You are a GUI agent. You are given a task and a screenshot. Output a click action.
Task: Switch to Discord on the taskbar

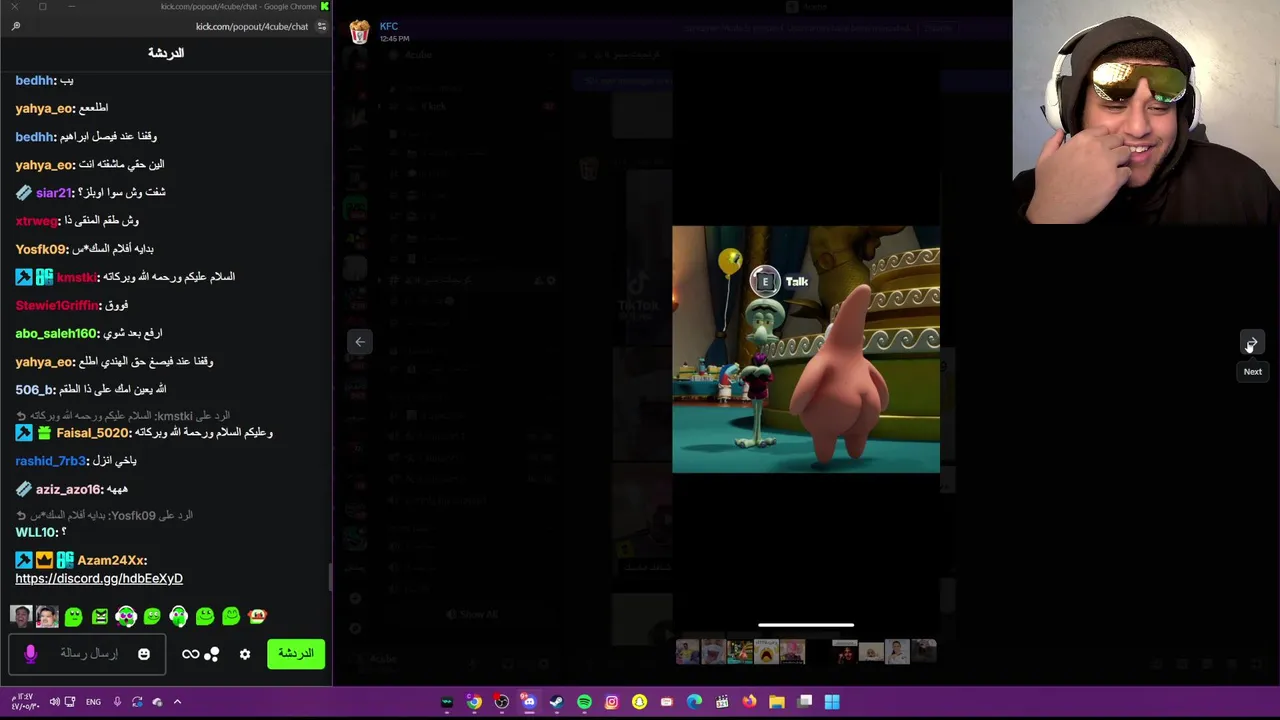(529, 702)
